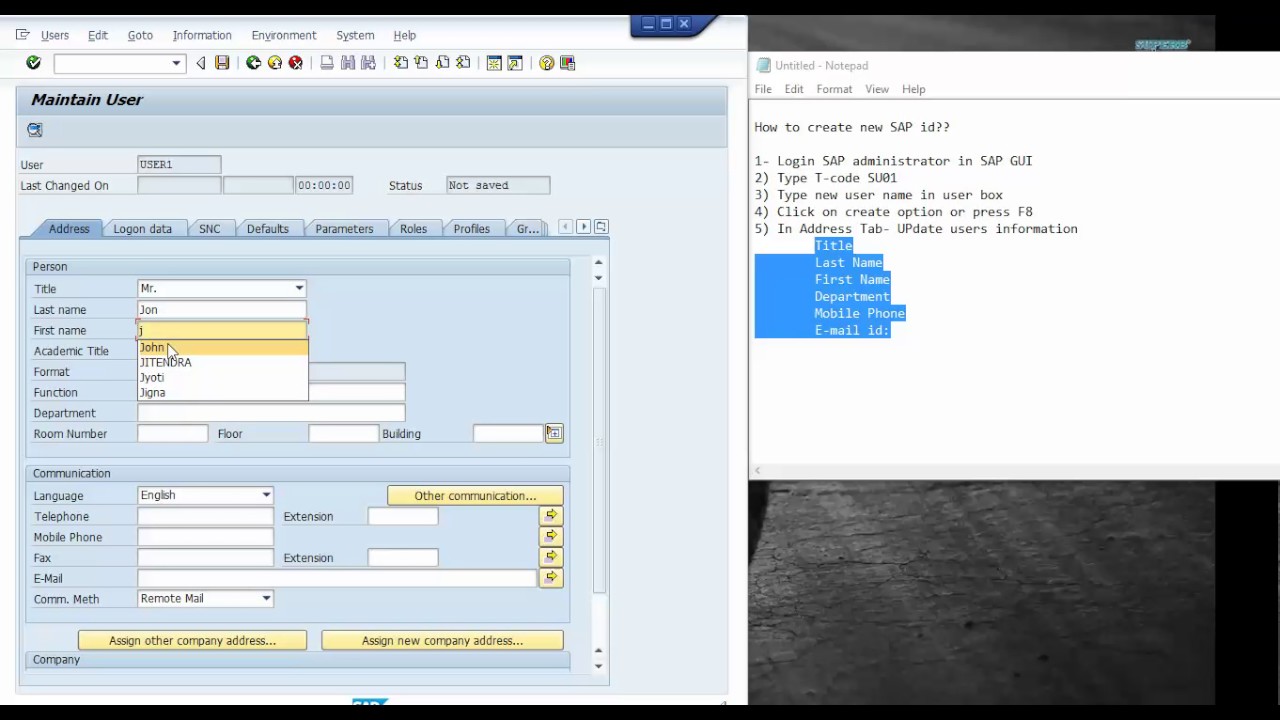The width and height of the screenshot is (1280, 720).
Task: Click the yellow Help question mark icon
Action: click(546, 63)
